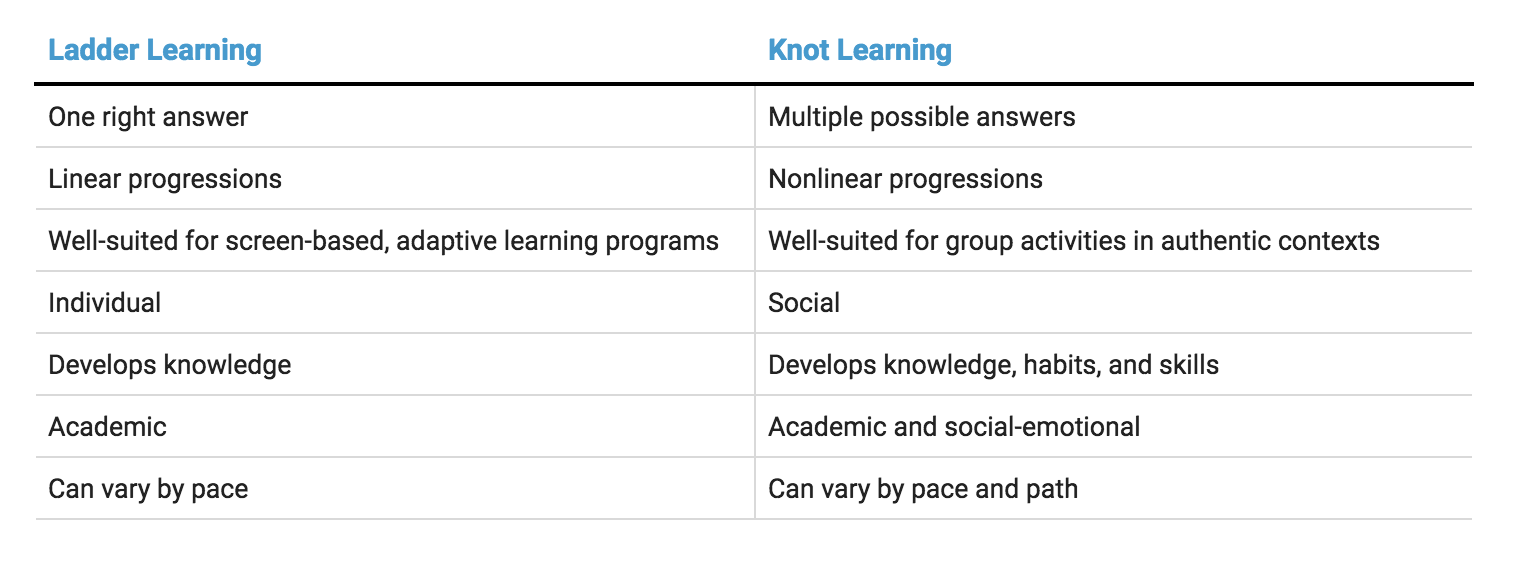Select the 'Can vary by pace' cell
The height and width of the screenshot is (566, 1514).
click(x=395, y=488)
